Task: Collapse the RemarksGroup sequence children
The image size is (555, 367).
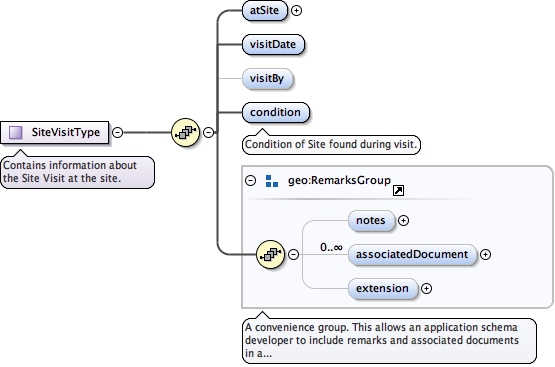Action: [293, 254]
